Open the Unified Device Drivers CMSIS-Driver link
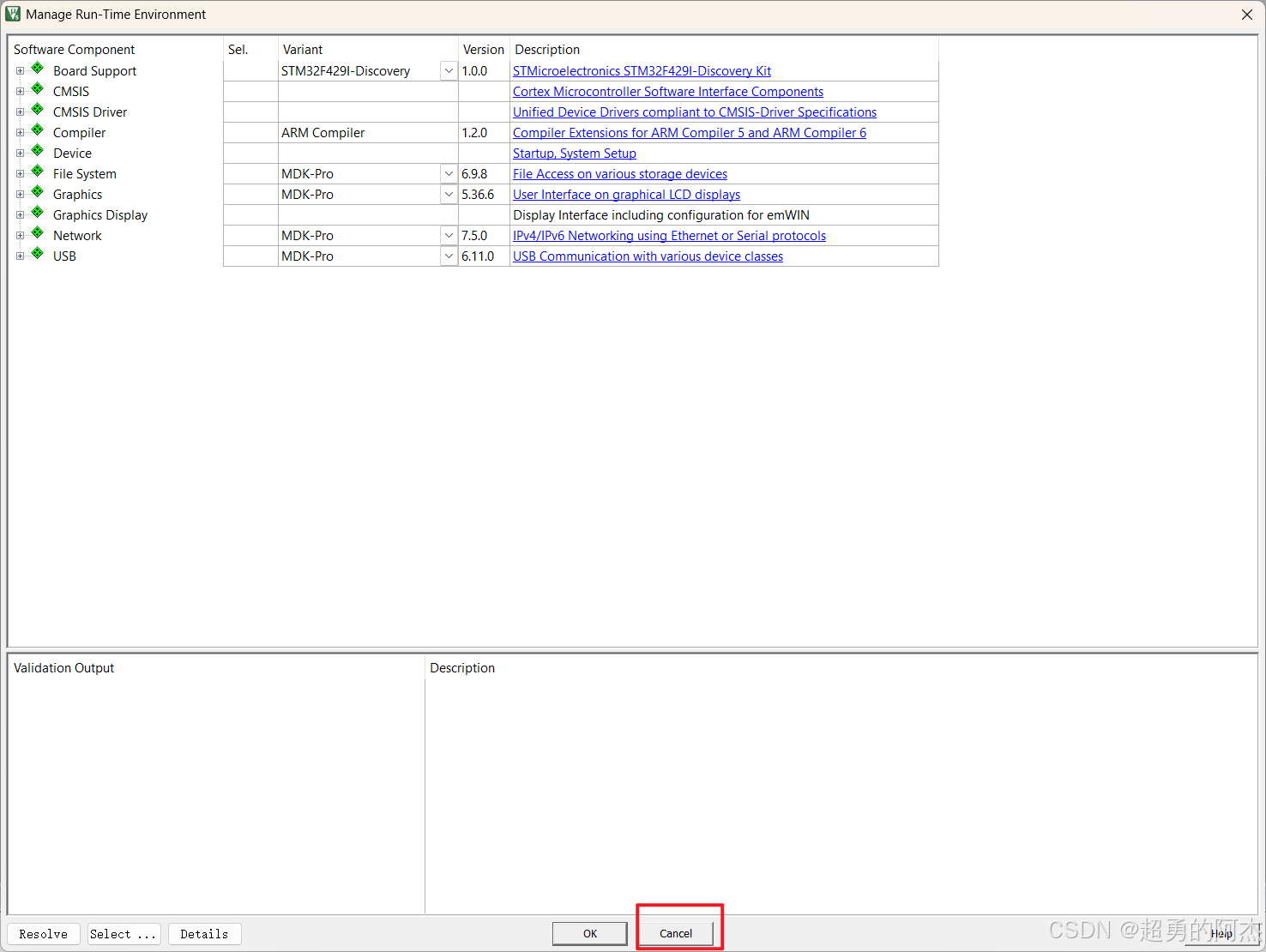The height and width of the screenshot is (952, 1266). 695,112
